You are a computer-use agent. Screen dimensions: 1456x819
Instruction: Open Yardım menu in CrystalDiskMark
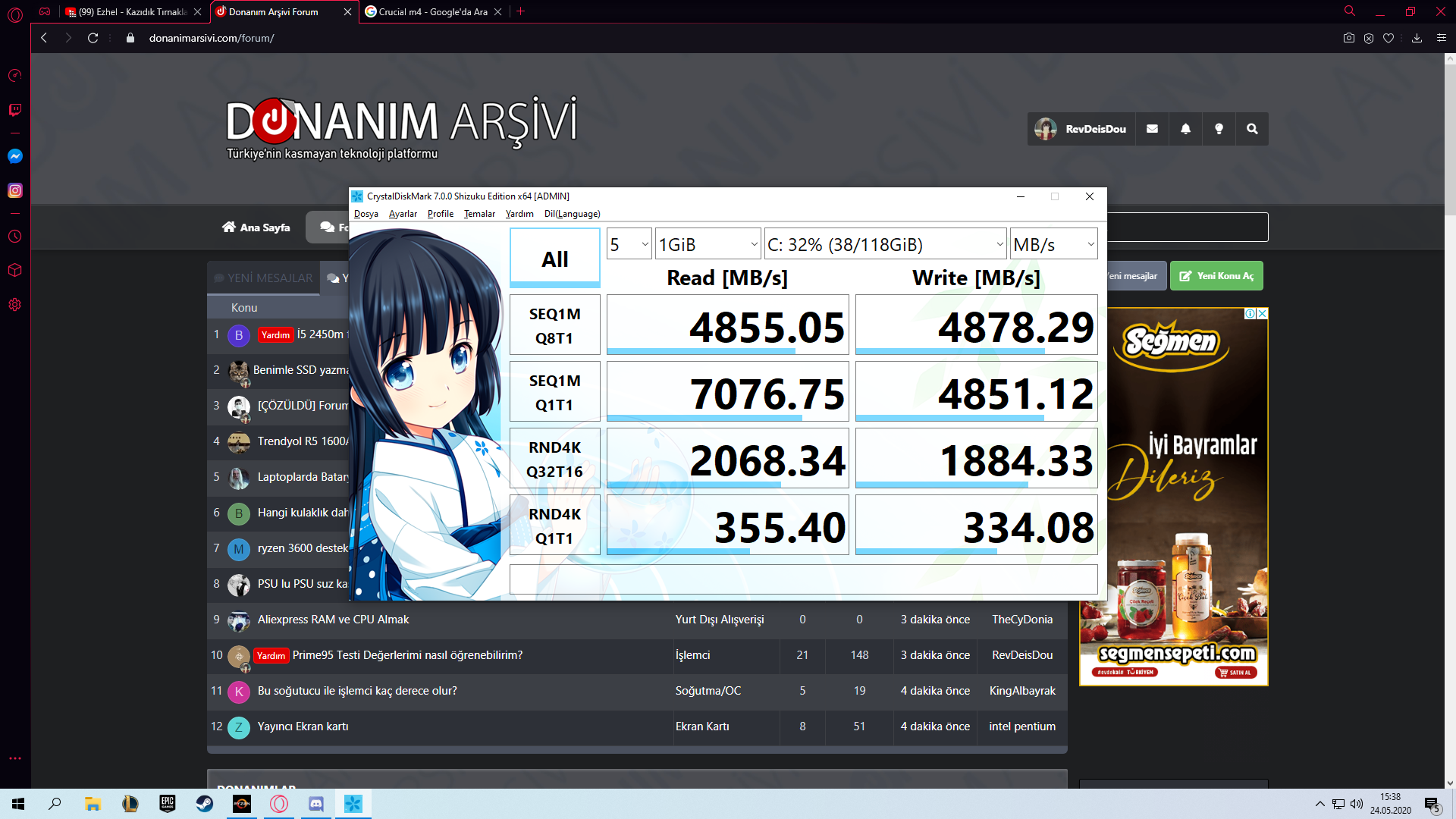(x=519, y=214)
